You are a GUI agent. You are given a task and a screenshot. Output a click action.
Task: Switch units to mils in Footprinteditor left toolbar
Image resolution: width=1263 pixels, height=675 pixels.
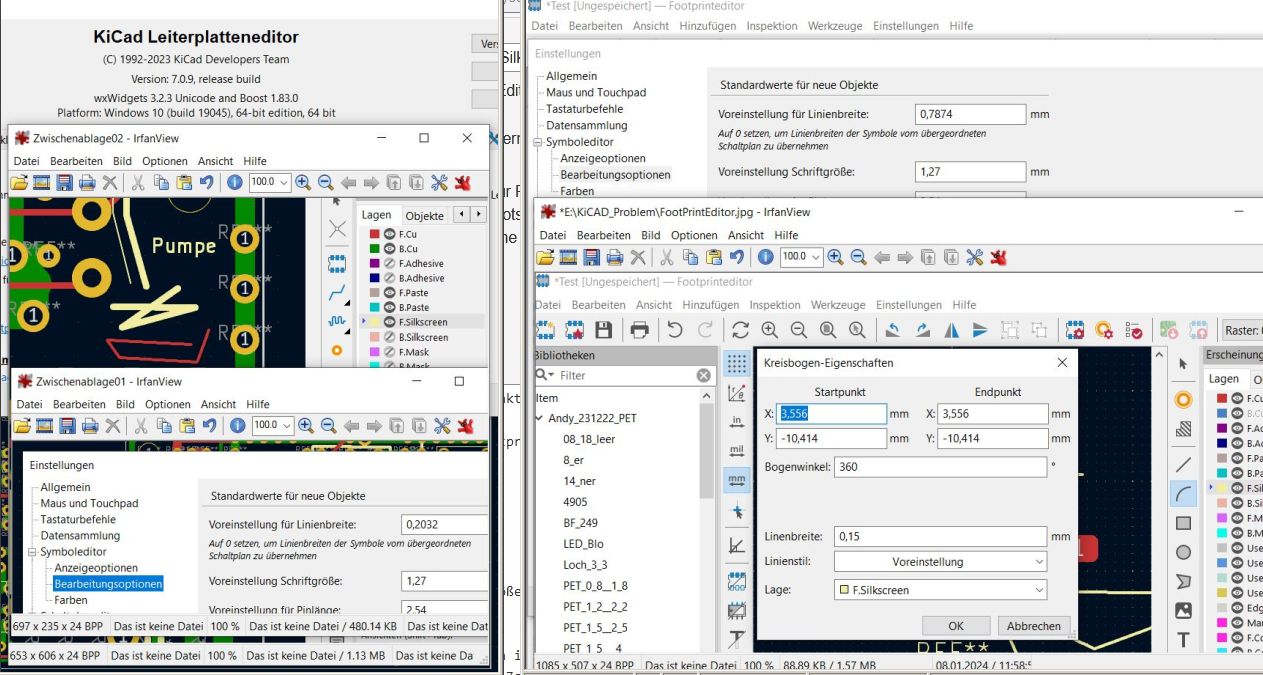coord(737,450)
